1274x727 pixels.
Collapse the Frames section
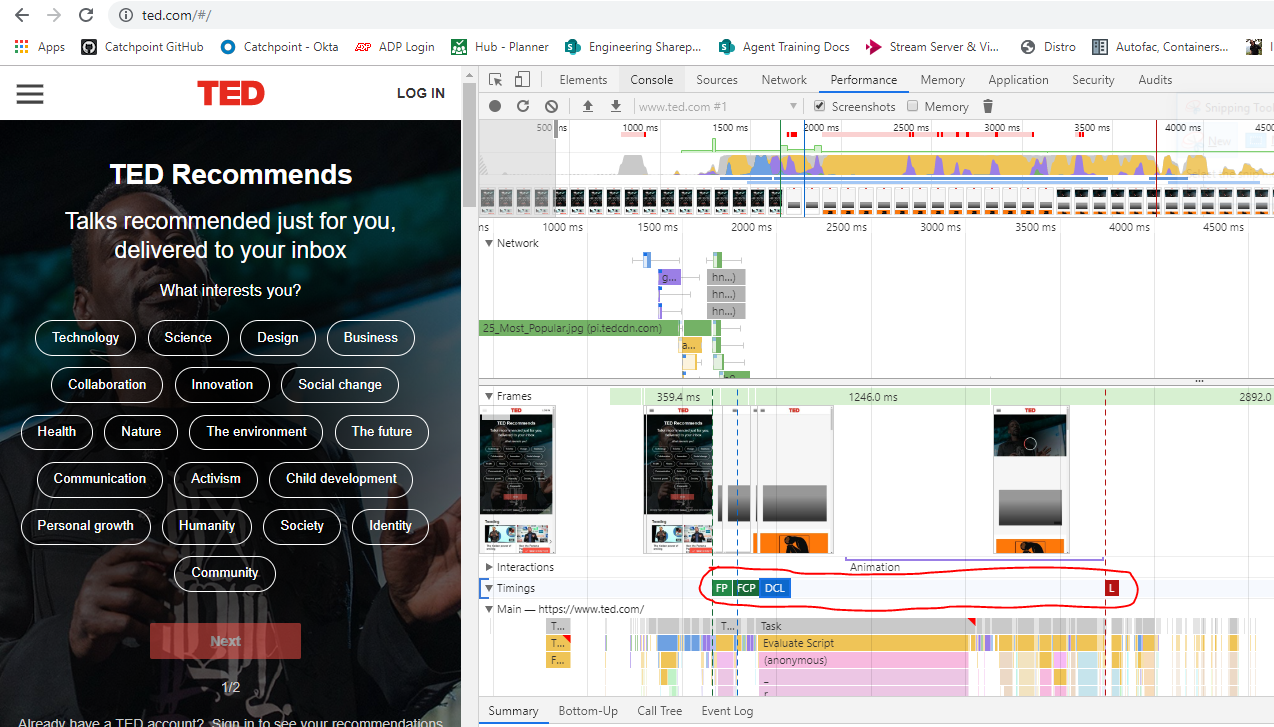tap(489, 396)
